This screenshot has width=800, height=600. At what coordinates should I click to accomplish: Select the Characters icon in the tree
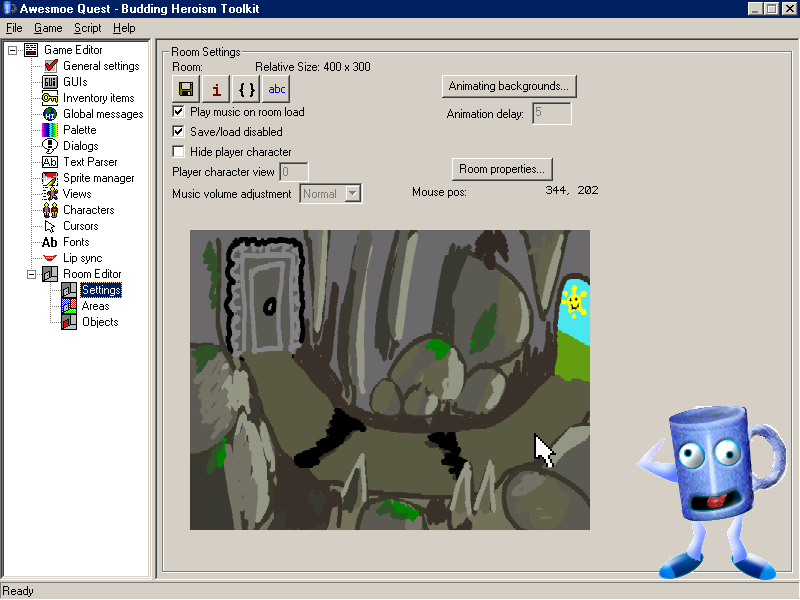point(50,210)
